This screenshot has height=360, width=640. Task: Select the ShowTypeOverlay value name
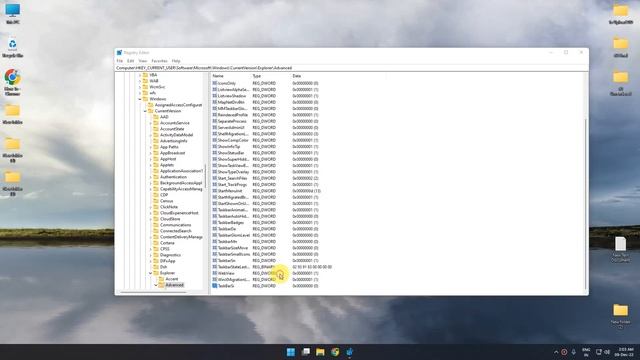tap(233, 172)
